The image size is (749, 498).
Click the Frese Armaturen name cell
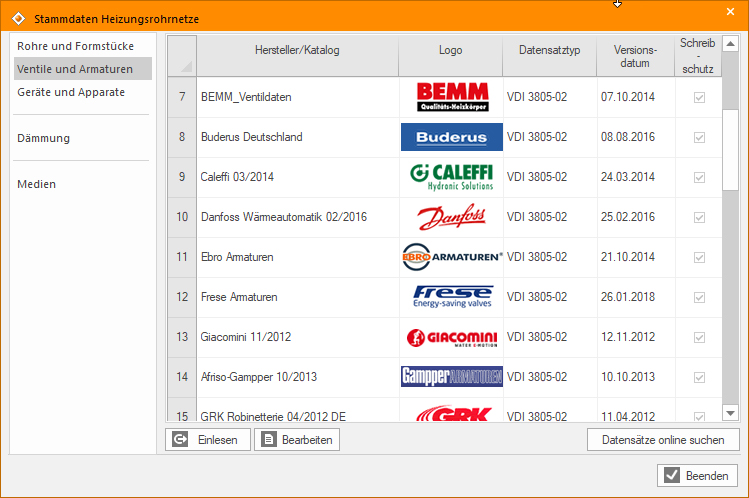[298, 297]
